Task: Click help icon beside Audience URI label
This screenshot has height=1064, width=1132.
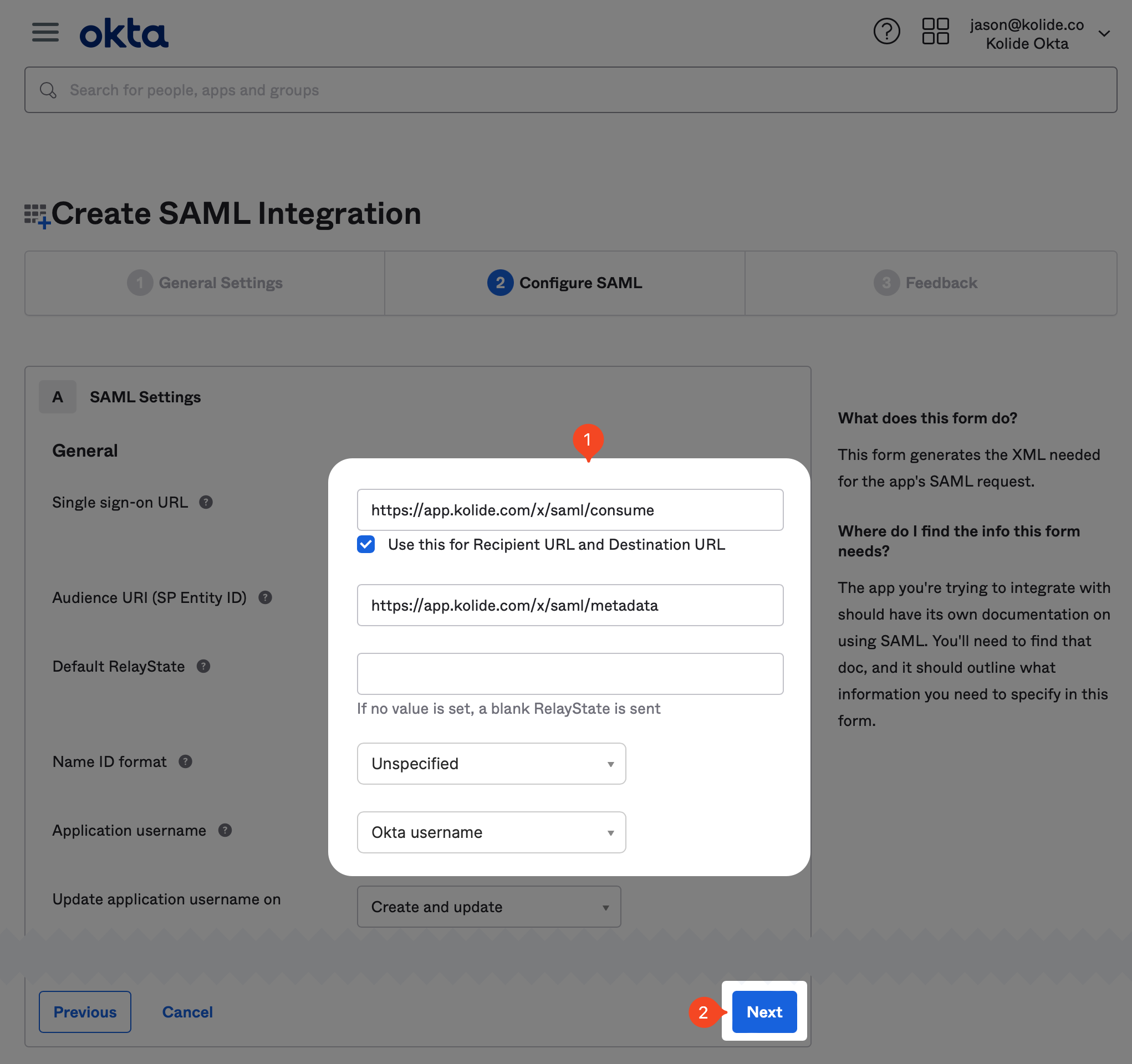Action: pyautogui.click(x=266, y=597)
